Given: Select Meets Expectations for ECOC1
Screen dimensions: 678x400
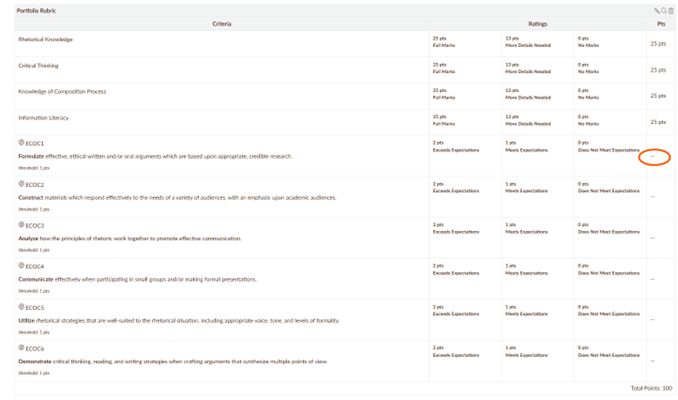Looking at the screenshot, I should coord(526,150).
